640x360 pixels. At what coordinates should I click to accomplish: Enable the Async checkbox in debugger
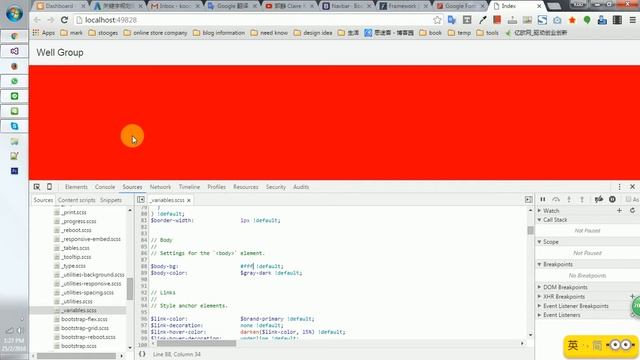coord(628,199)
